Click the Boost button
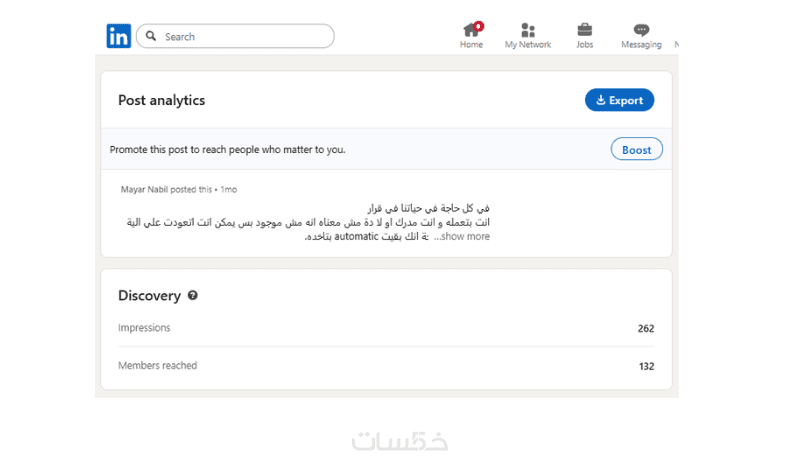Image resolution: width=800 pixels, height=460 pixels. coord(636,150)
